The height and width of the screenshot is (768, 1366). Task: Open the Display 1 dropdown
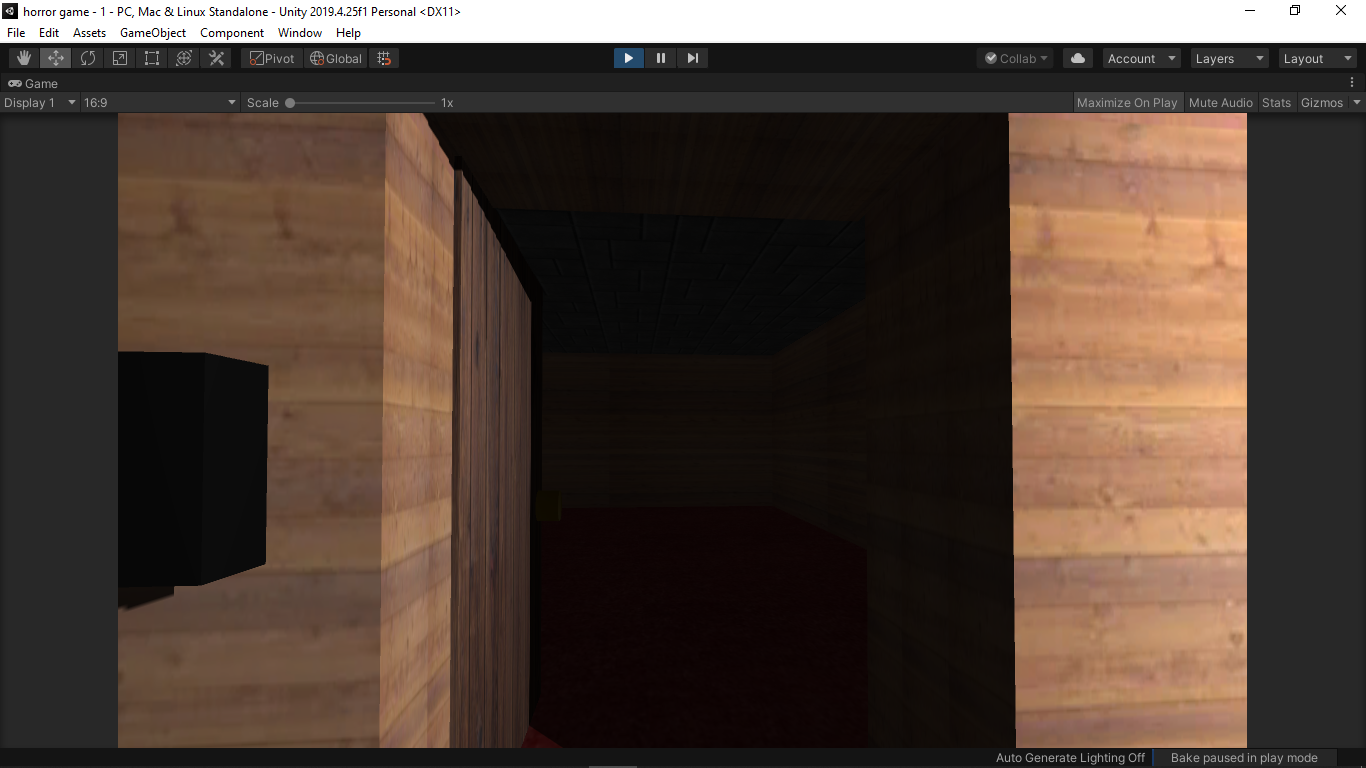40,102
